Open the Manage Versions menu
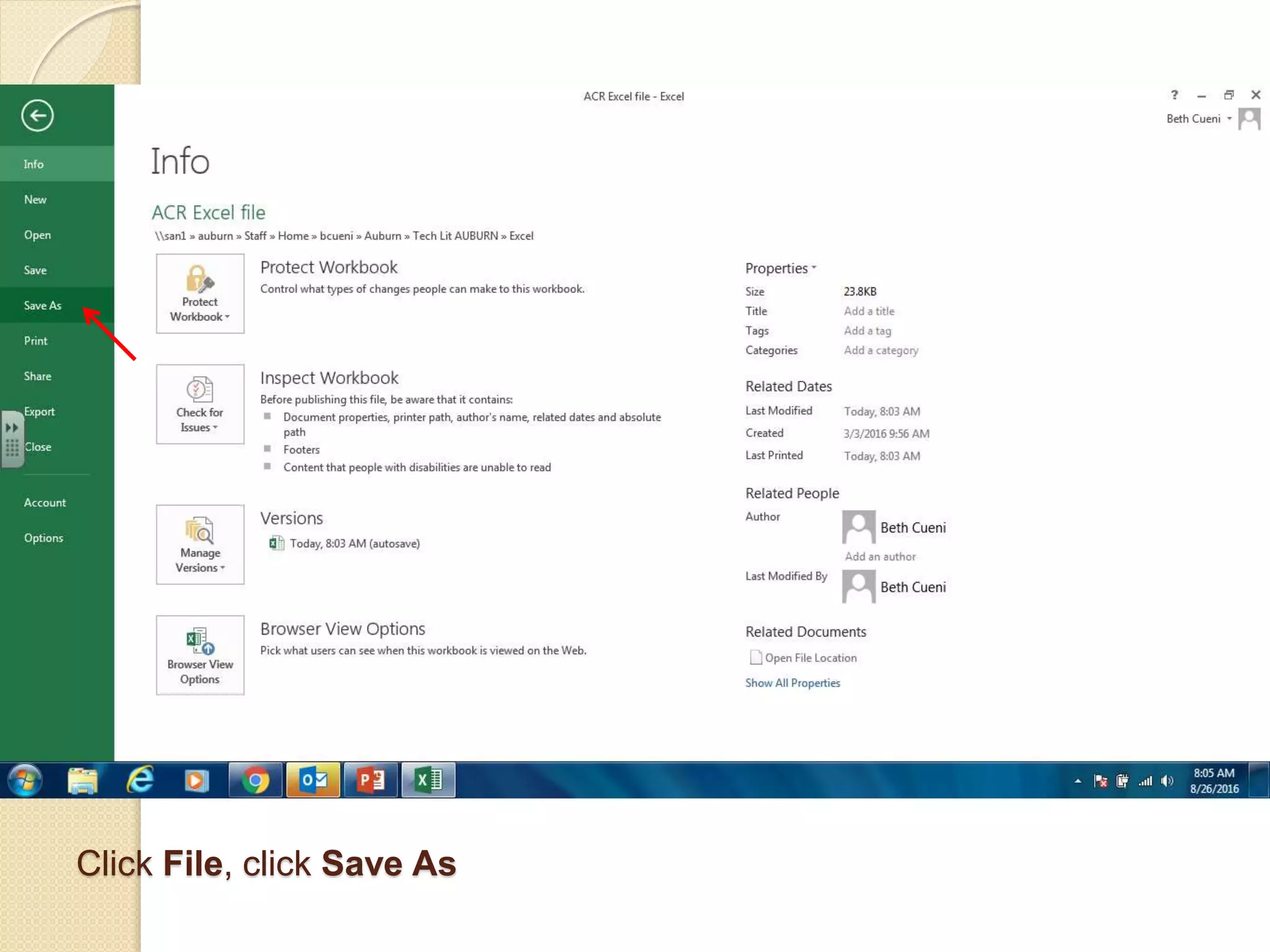Viewport: 1270px width, 952px height. pyautogui.click(x=200, y=544)
